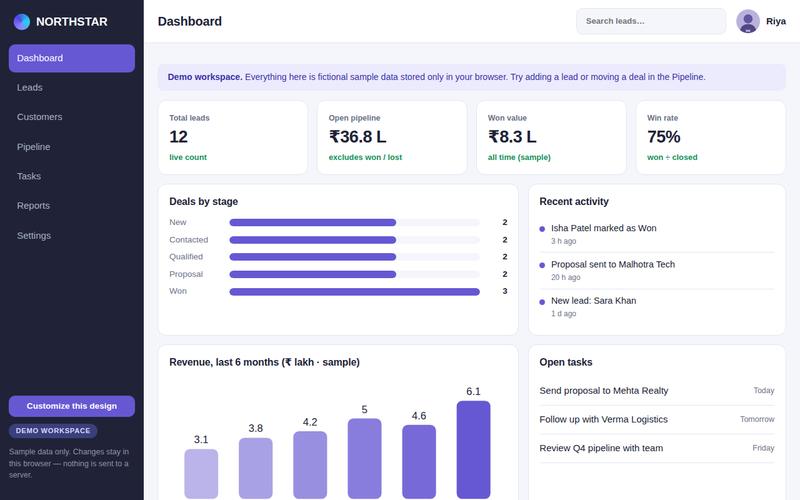Click the New stage progress bar

pyautogui.click(x=355, y=222)
